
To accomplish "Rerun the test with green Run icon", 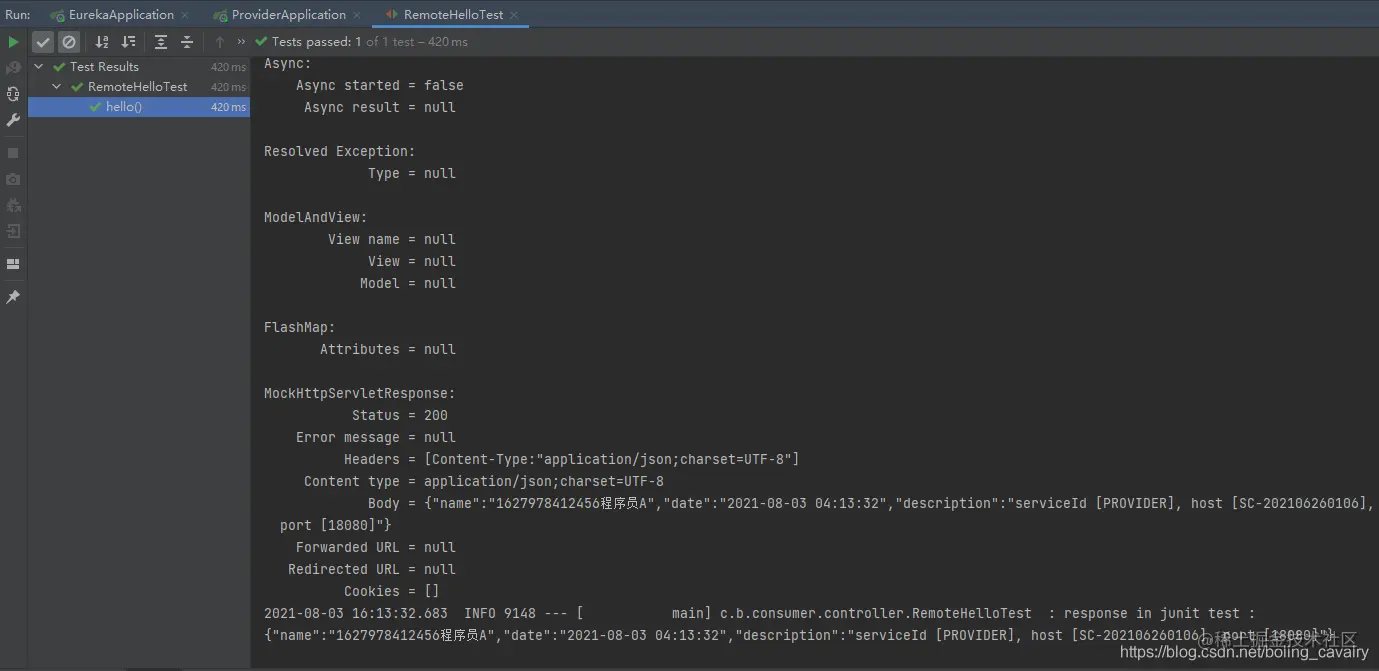I will [13, 42].
